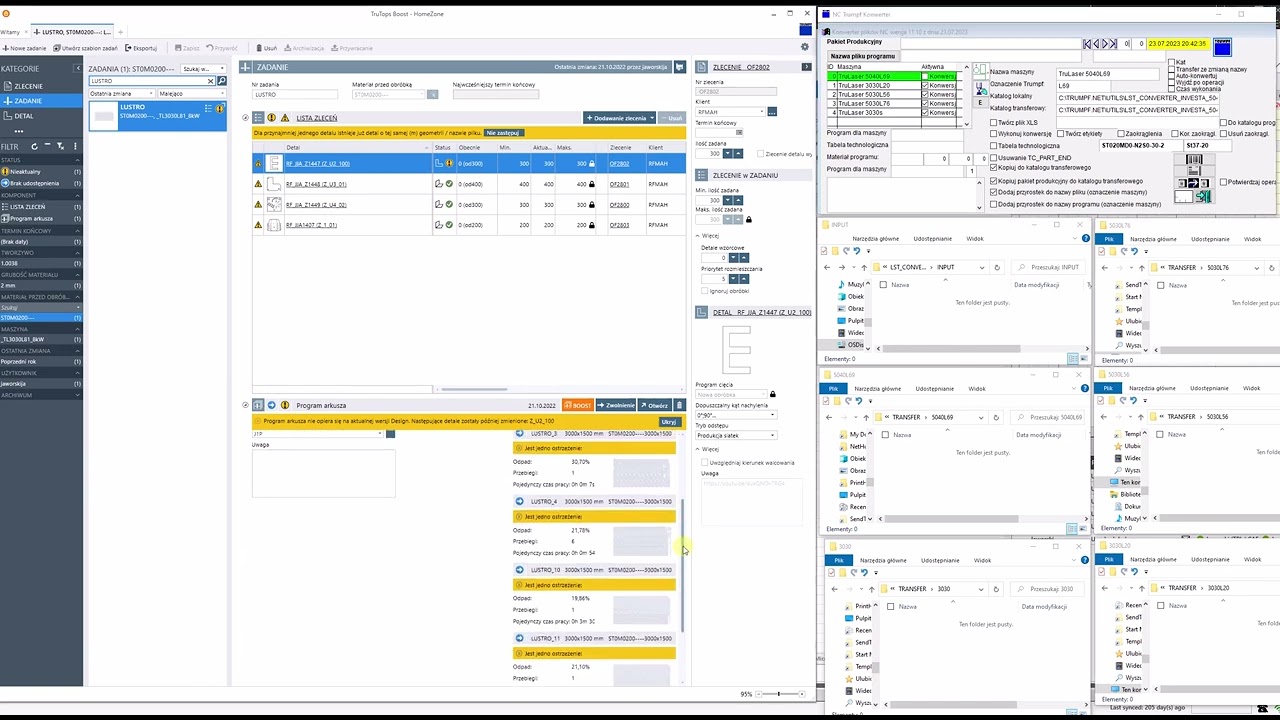Open the Ostatnia zmiana sort dropdown

[121, 93]
